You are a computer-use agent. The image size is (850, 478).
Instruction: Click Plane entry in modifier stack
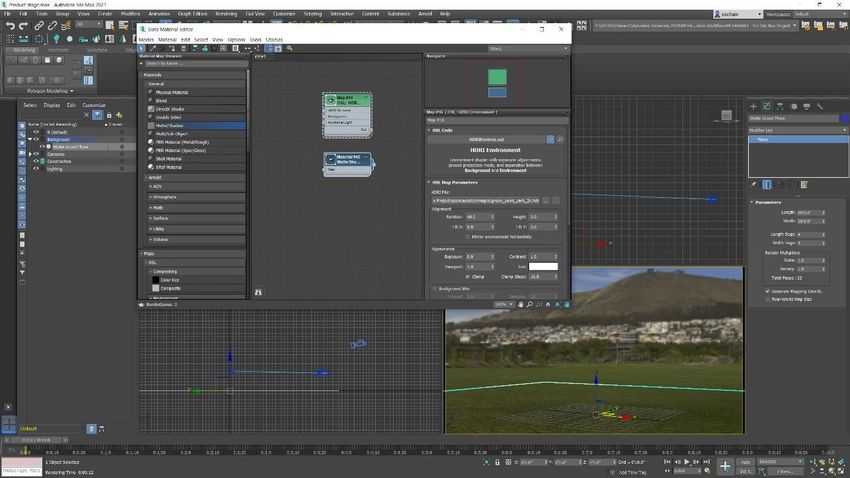798,139
